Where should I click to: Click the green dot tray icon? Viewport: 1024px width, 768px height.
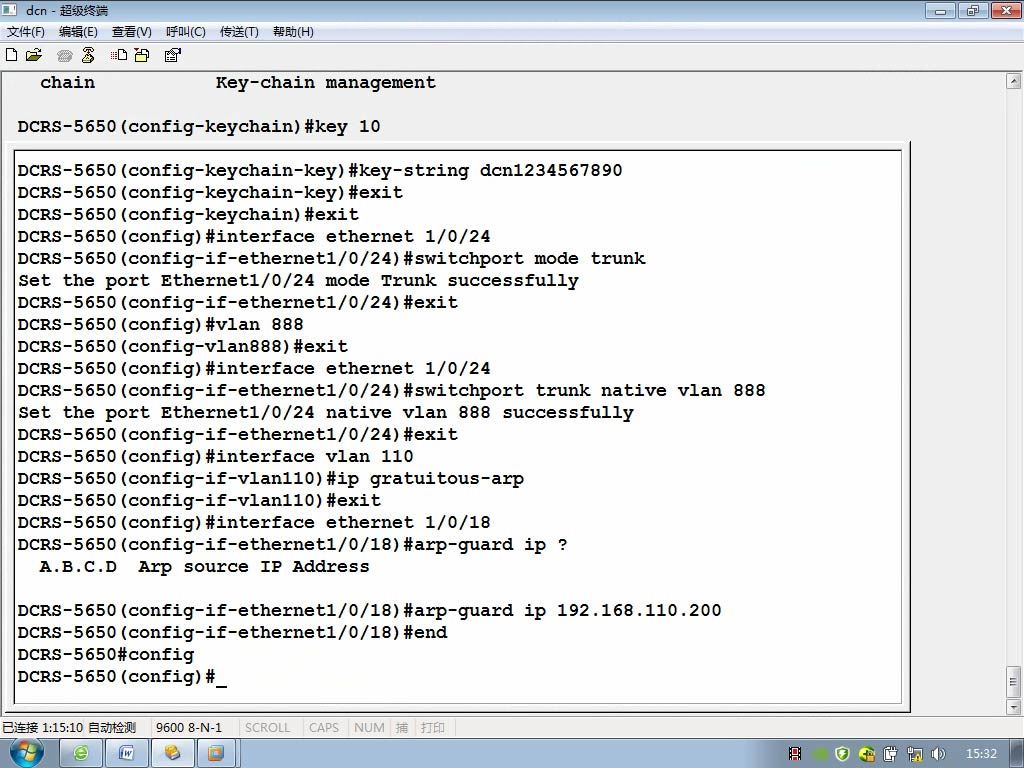[820, 754]
